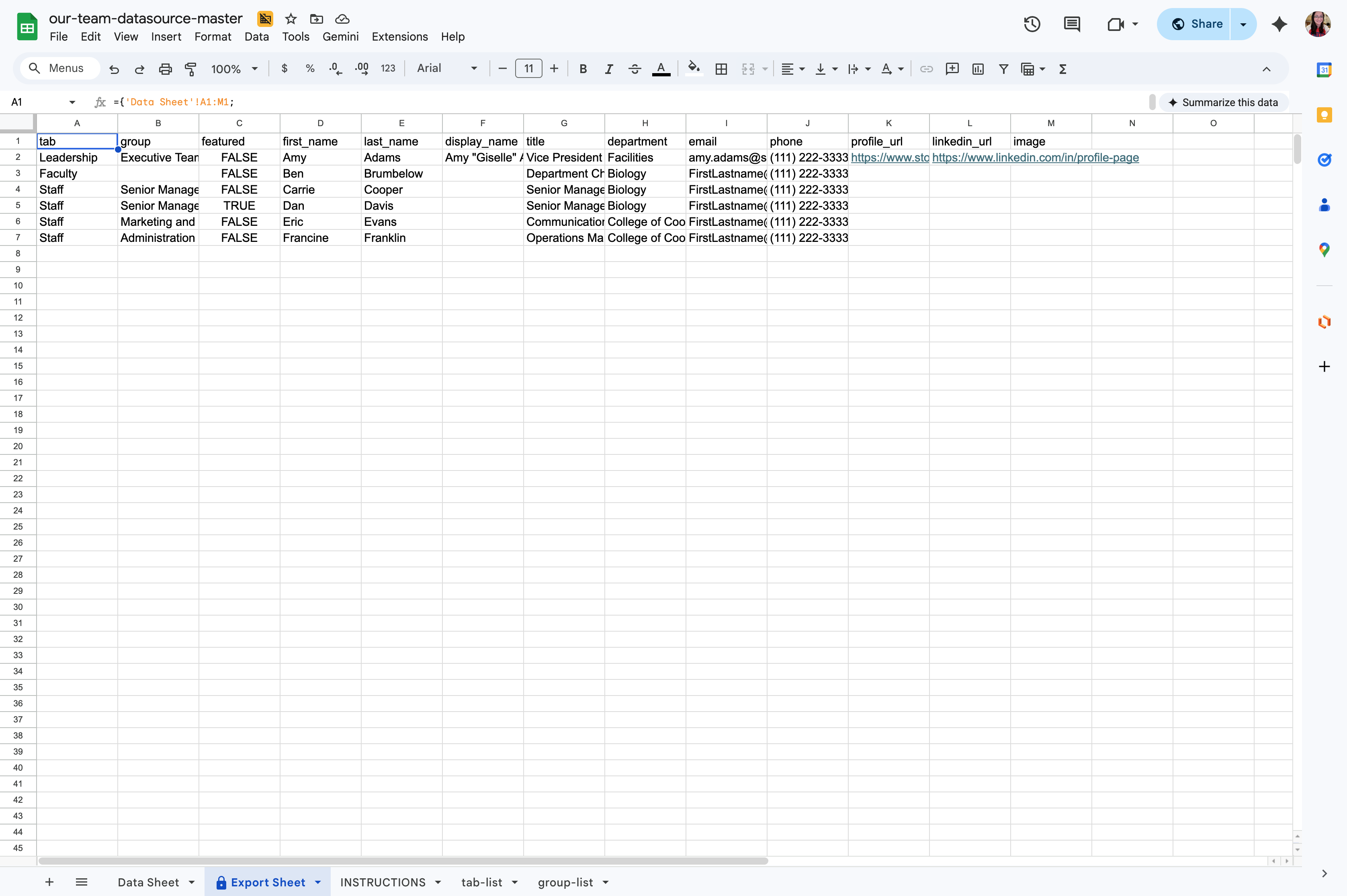Star the document
This screenshot has height=896, width=1347.
[291, 19]
